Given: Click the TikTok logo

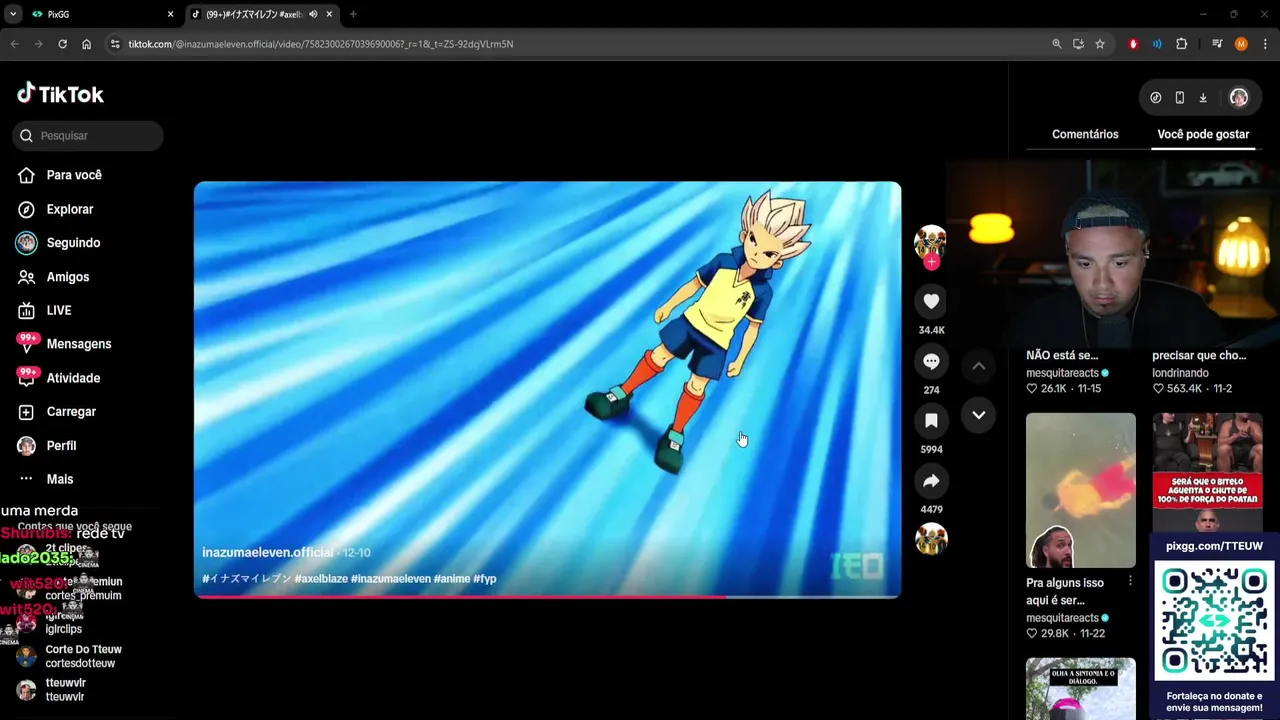Looking at the screenshot, I should pyautogui.click(x=60, y=94).
